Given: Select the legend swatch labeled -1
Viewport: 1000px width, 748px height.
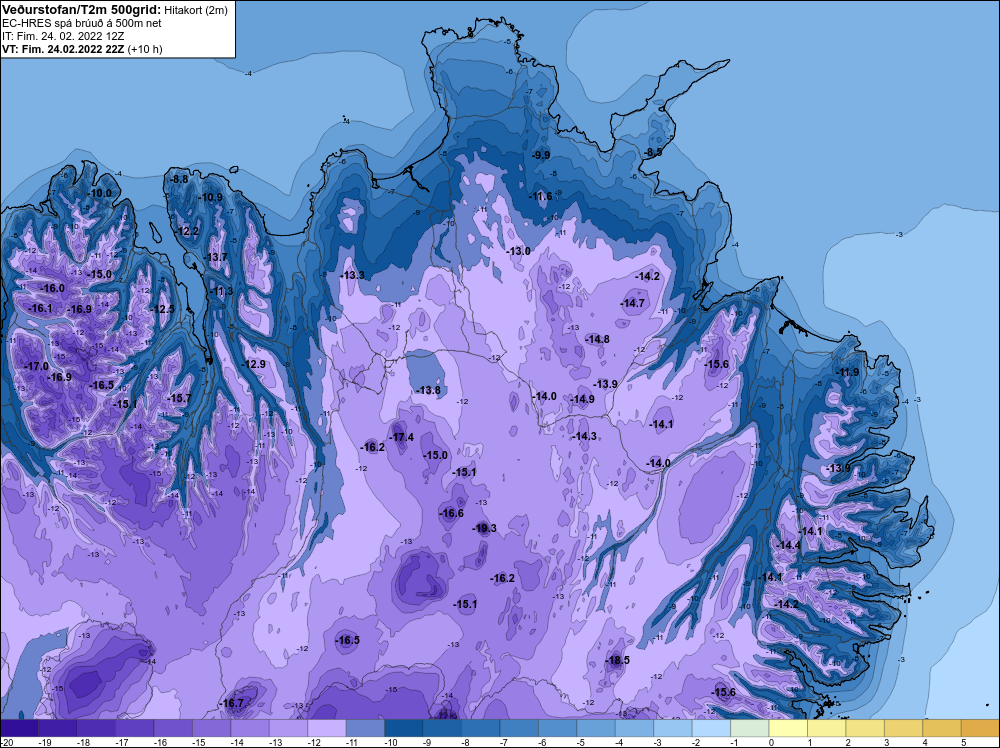Looking at the screenshot, I should (x=750, y=728).
